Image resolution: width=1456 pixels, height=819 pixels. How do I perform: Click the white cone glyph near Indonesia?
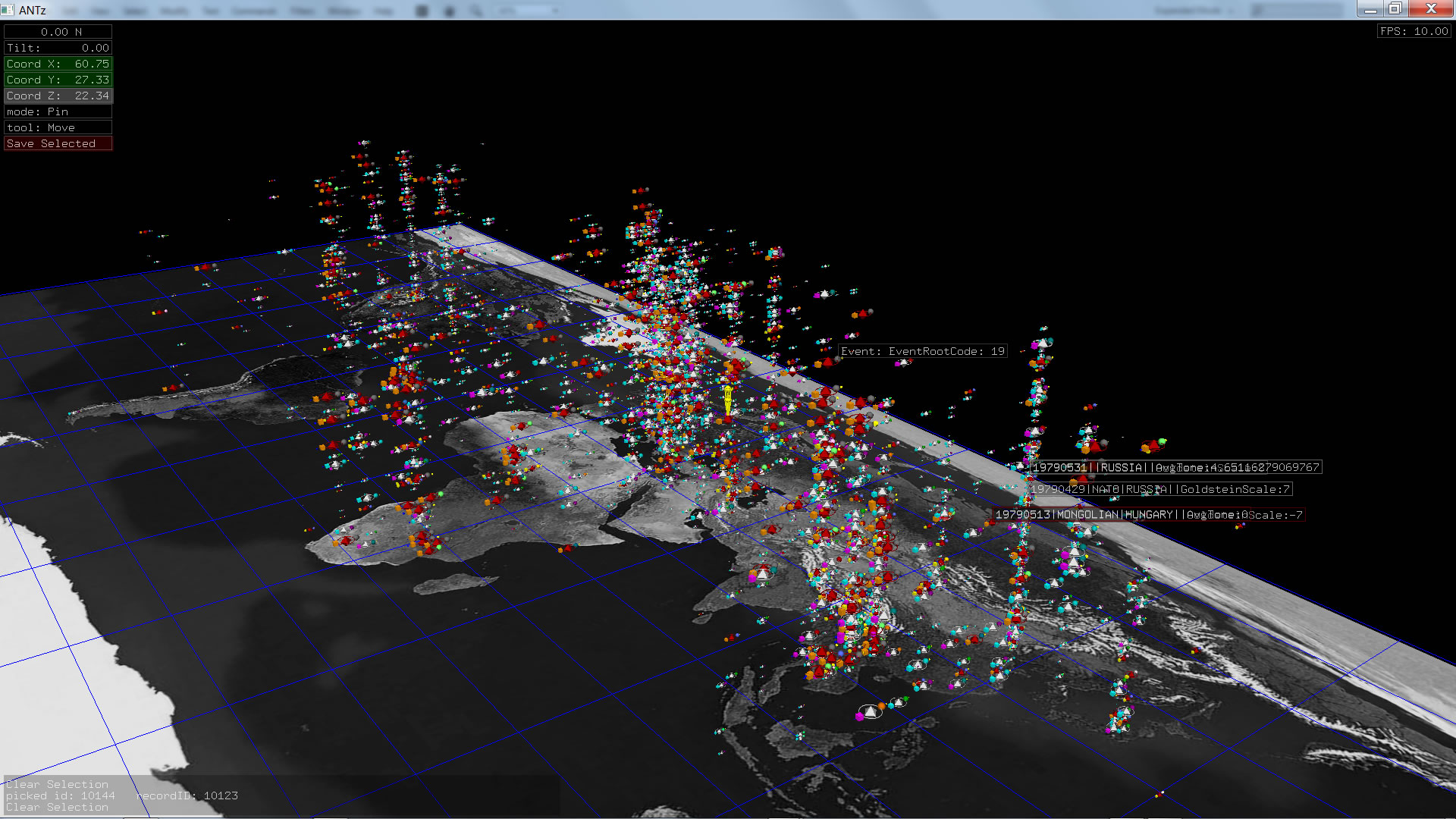click(x=870, y=711)
